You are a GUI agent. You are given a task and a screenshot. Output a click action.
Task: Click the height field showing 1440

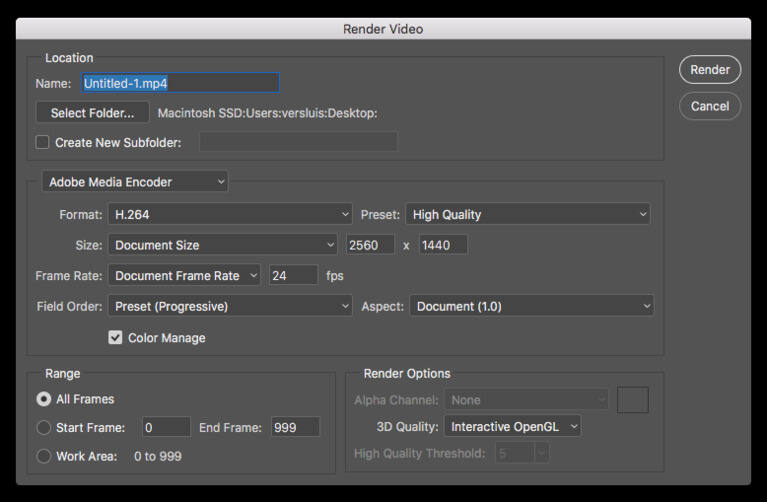[x=443, y=245]
